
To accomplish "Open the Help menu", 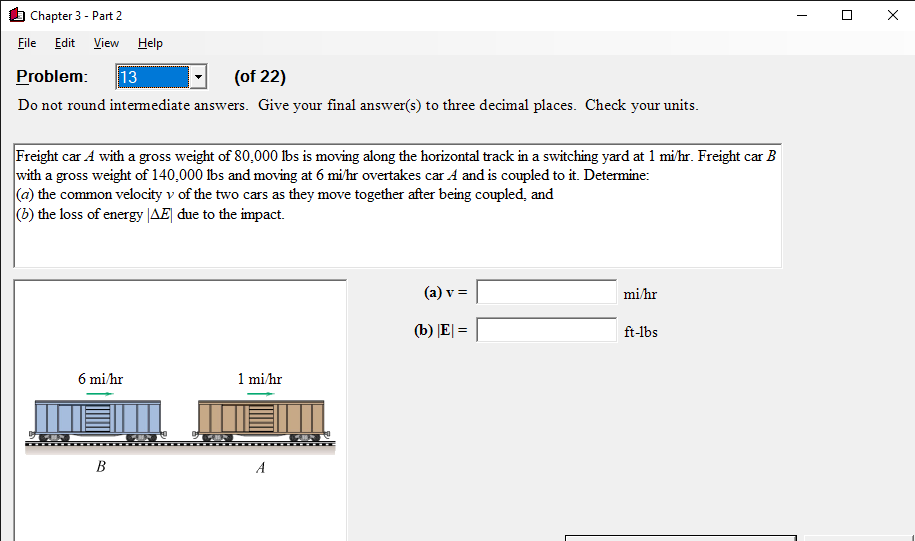I will (x=150, y=43).
